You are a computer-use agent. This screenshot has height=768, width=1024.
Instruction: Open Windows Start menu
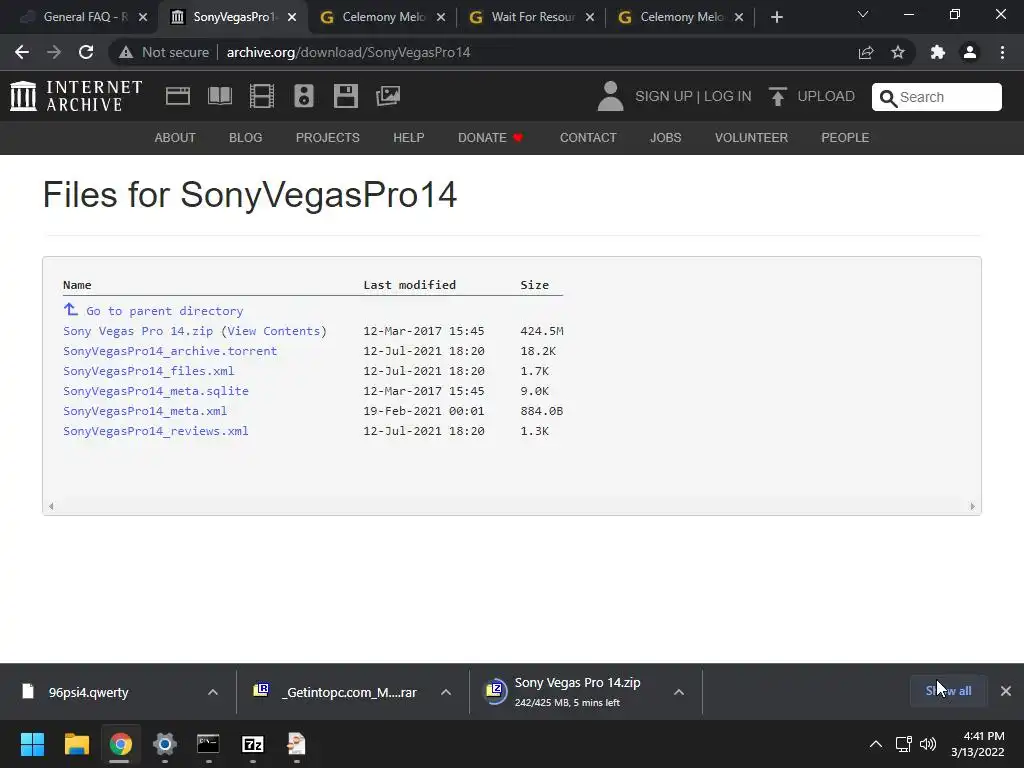[x=32, y=744]
